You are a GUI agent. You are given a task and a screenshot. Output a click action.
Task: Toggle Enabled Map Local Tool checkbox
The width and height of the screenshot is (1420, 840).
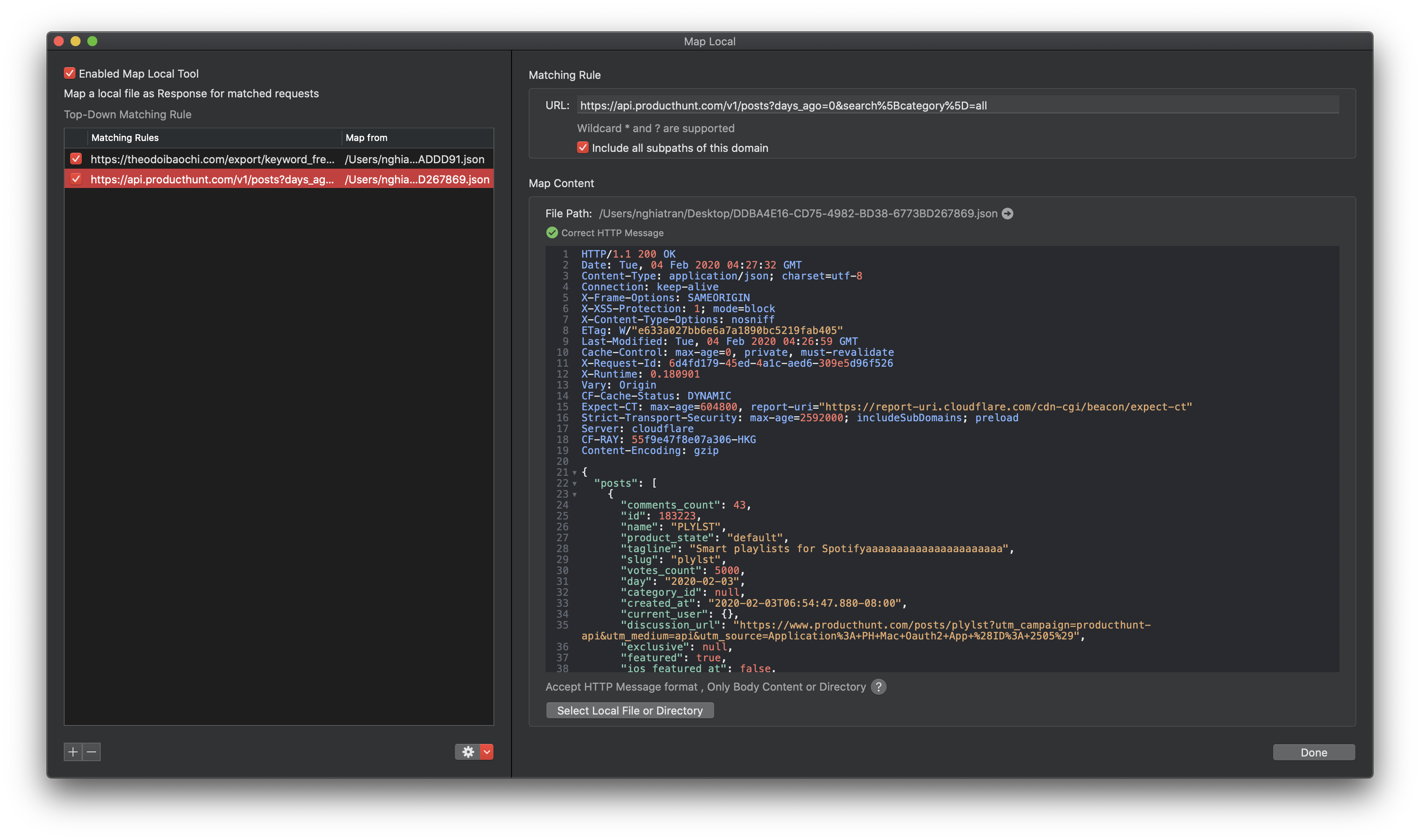point(70,73)
